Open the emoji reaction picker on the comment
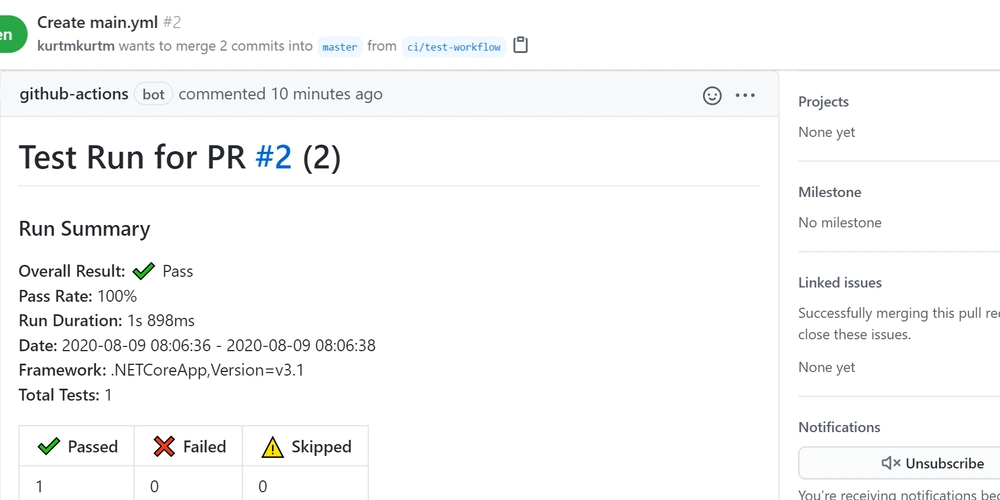The image size is (1000, 500). [712, 96]
